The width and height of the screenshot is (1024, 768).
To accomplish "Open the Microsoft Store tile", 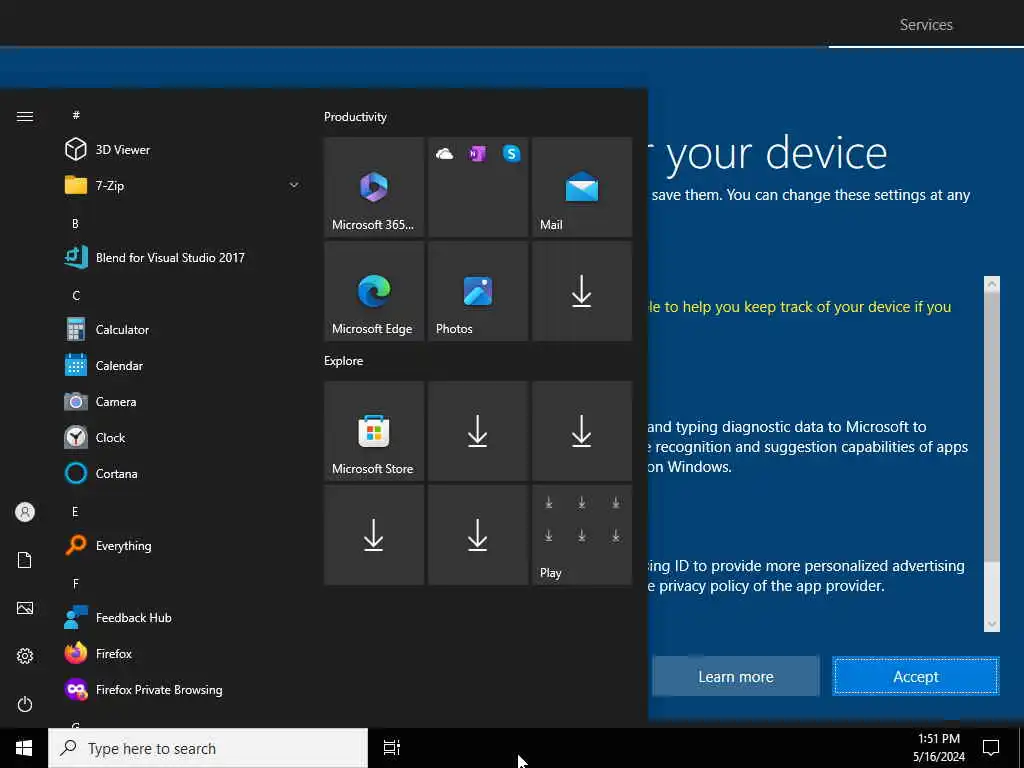I will [x=374, y=431].
